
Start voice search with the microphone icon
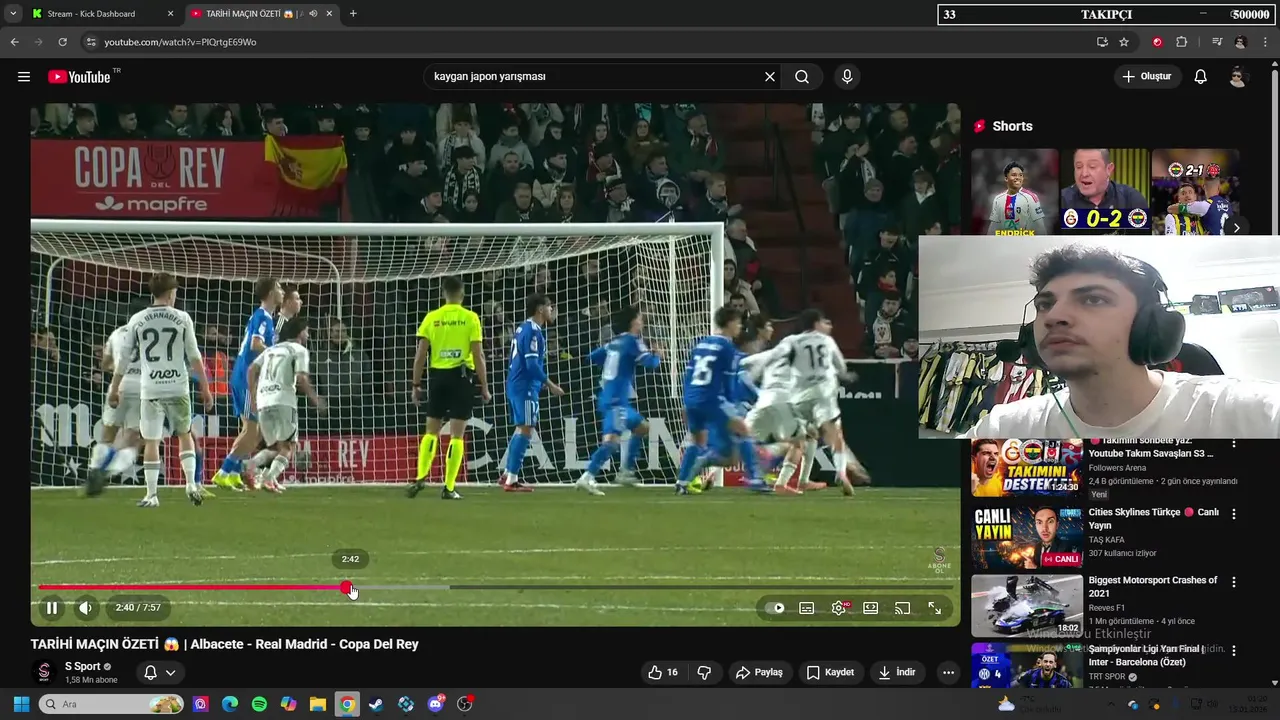[847, 77]
